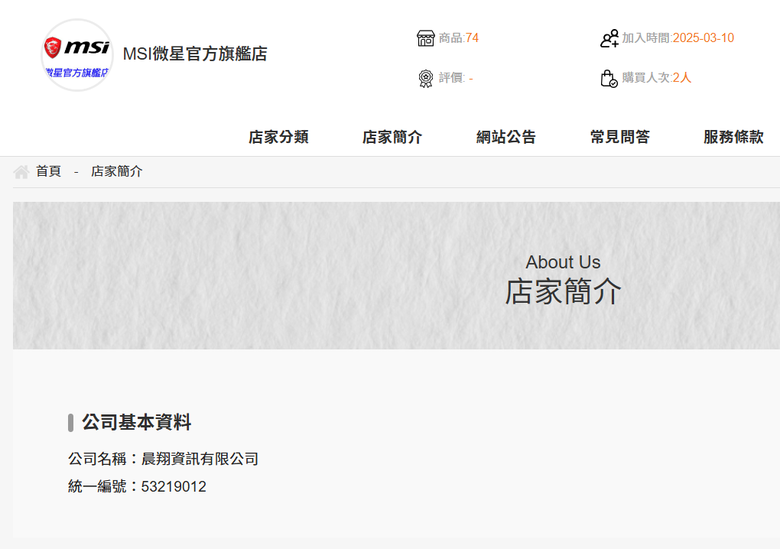Click the 統一編號 53219012 line
Viewport: 780px width, 549px height.
pyautogui.click(x=137, y=486)
